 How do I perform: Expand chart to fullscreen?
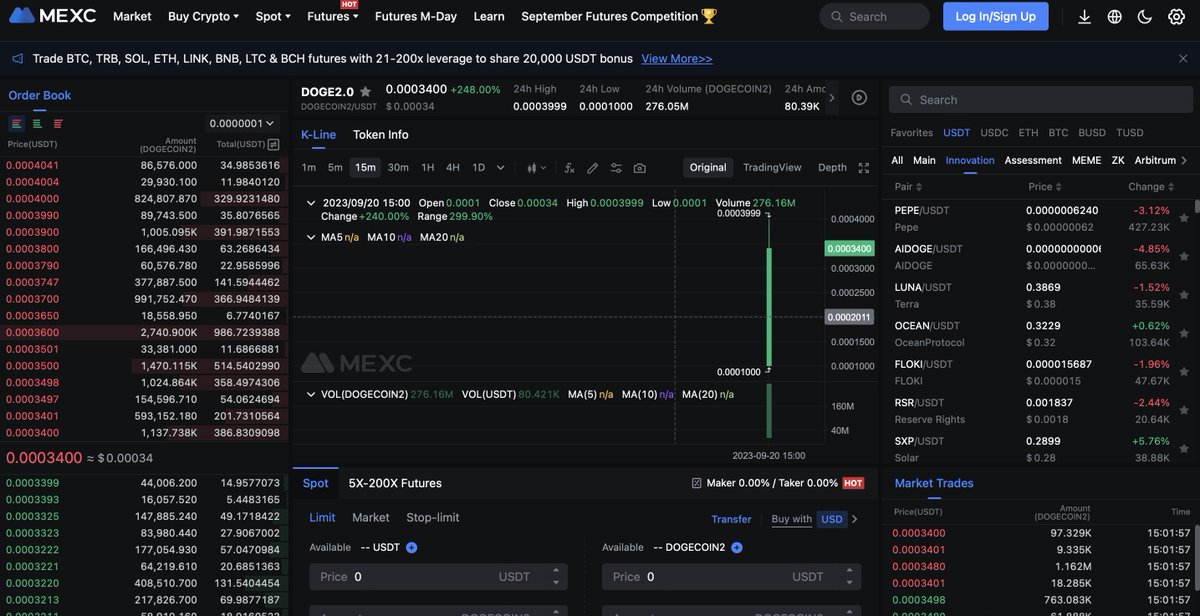(864, 168)
